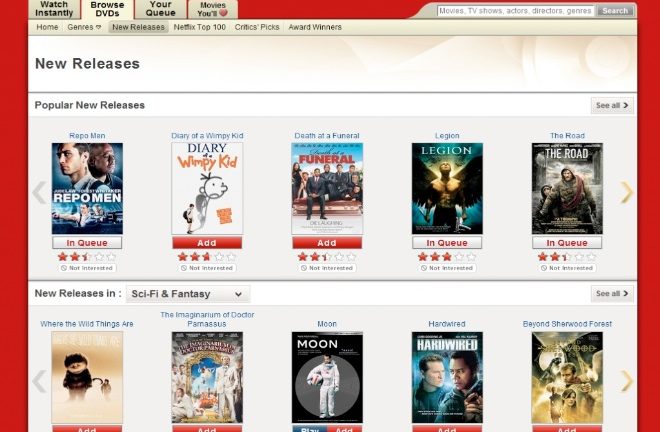The width and height of the screenshot is (660, 432).
Task: Open Imaginarium of Doctor Parnassus title link
Action: tap(207, 319)
